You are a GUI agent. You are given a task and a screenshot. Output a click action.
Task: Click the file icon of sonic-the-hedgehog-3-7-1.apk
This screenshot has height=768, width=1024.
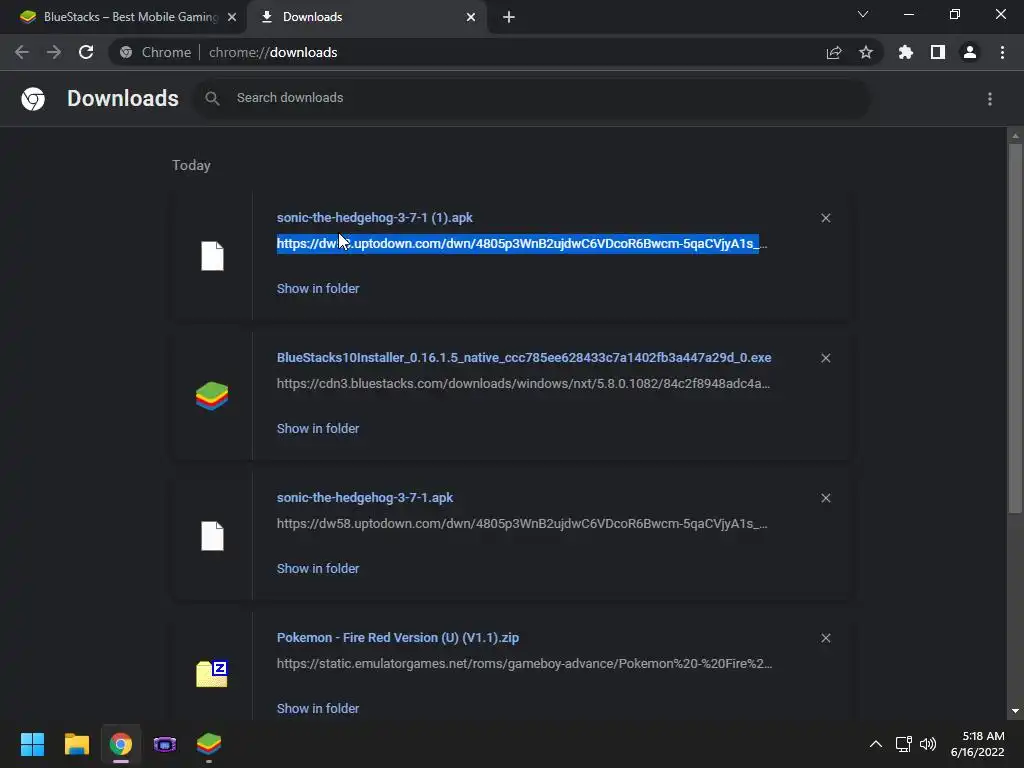point(212,536)
